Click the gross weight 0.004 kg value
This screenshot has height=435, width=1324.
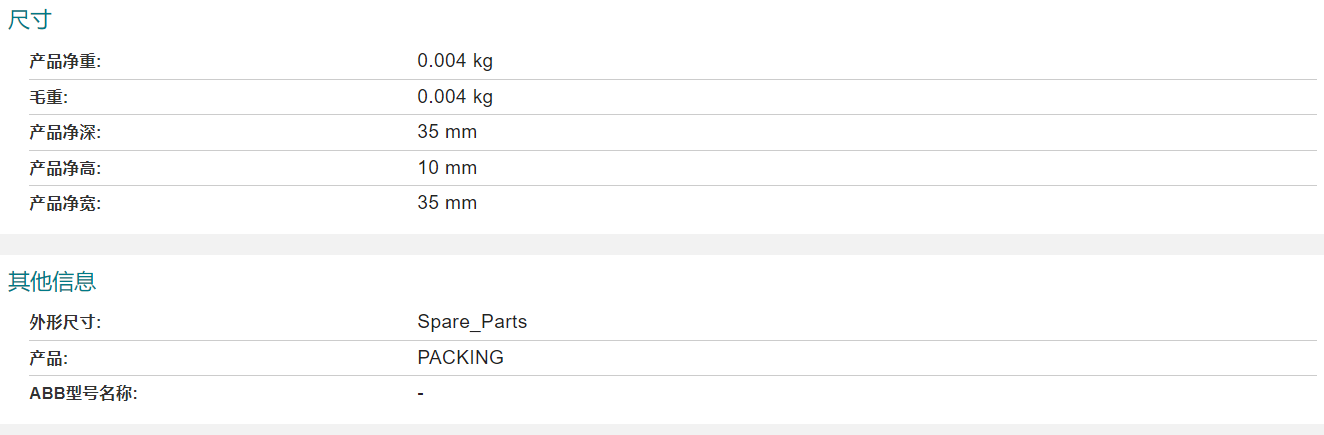coord(455,97)
